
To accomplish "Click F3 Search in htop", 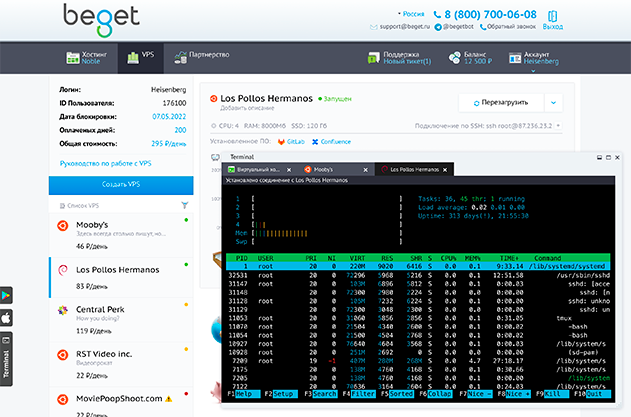I will click(321, 394).
